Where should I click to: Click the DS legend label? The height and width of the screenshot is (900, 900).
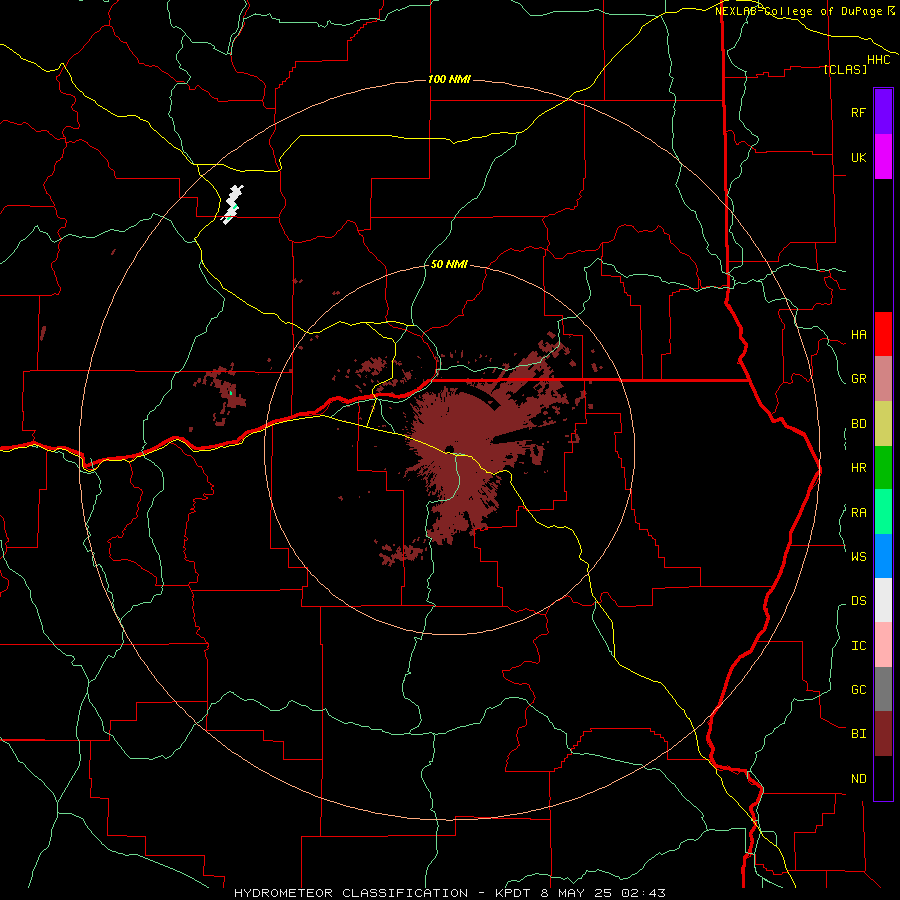pos(859,601)
